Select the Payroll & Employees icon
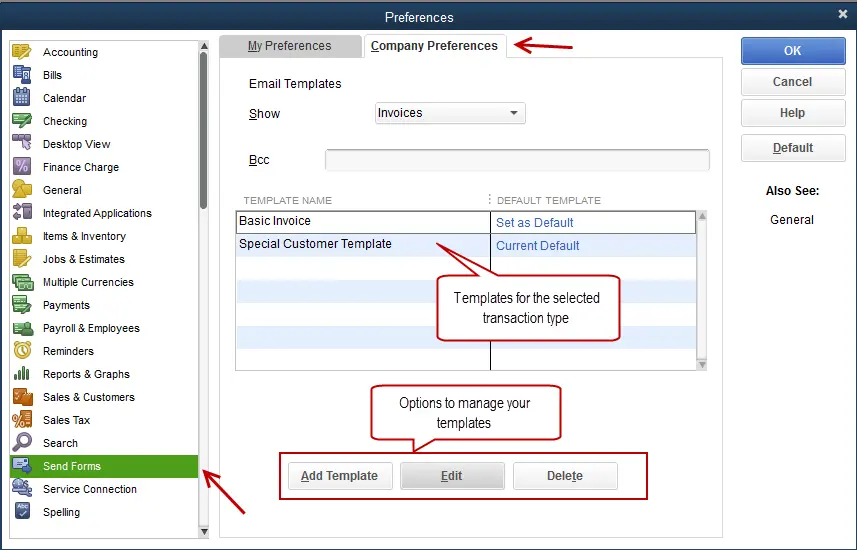857x550 pixels. coord(22,328)
